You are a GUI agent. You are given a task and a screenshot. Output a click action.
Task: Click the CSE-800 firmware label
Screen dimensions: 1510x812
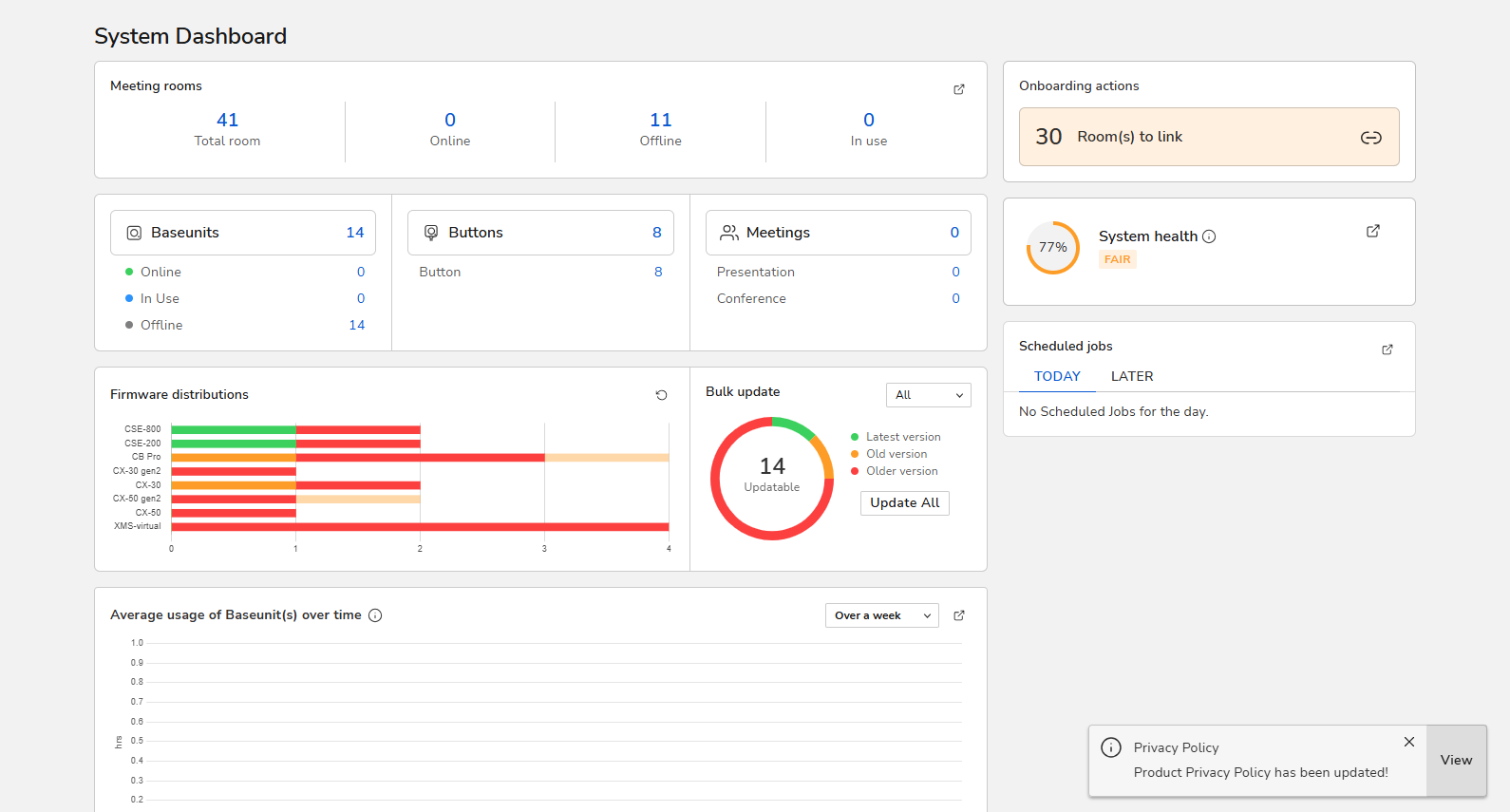tap(142, 429)
